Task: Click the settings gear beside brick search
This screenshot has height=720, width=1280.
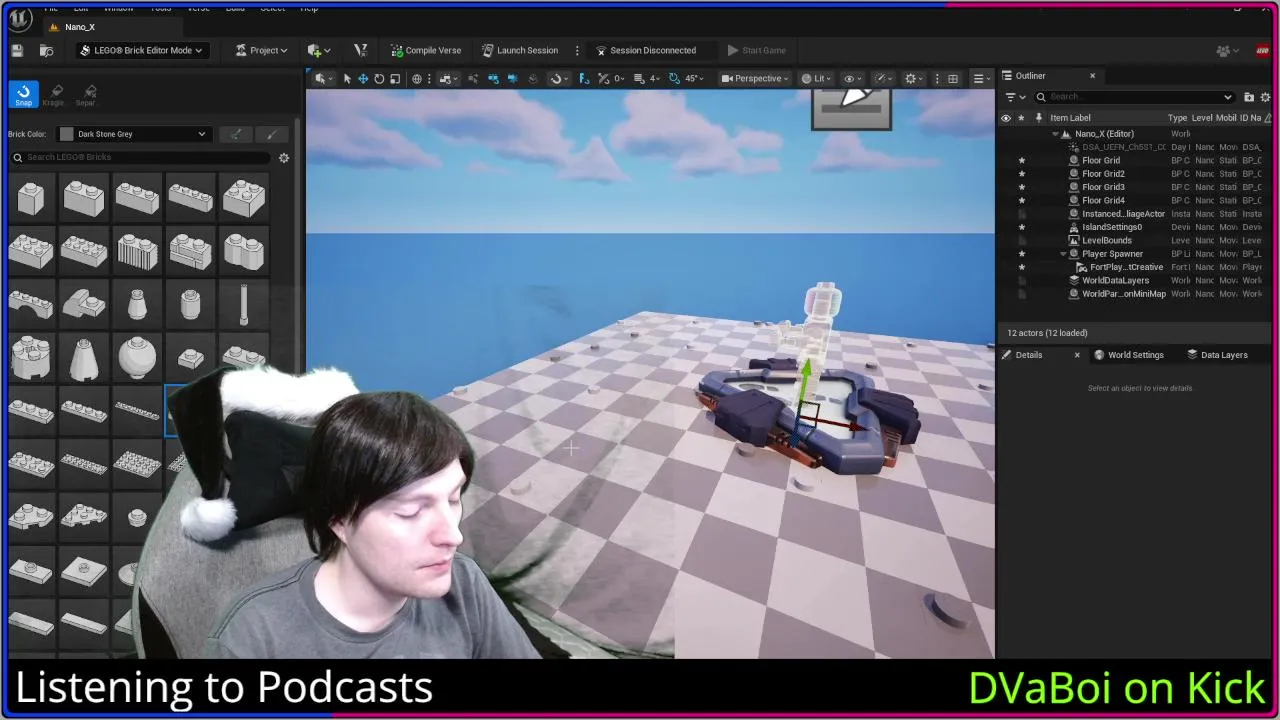Action: pyautogui.click(x=284, y=157)
